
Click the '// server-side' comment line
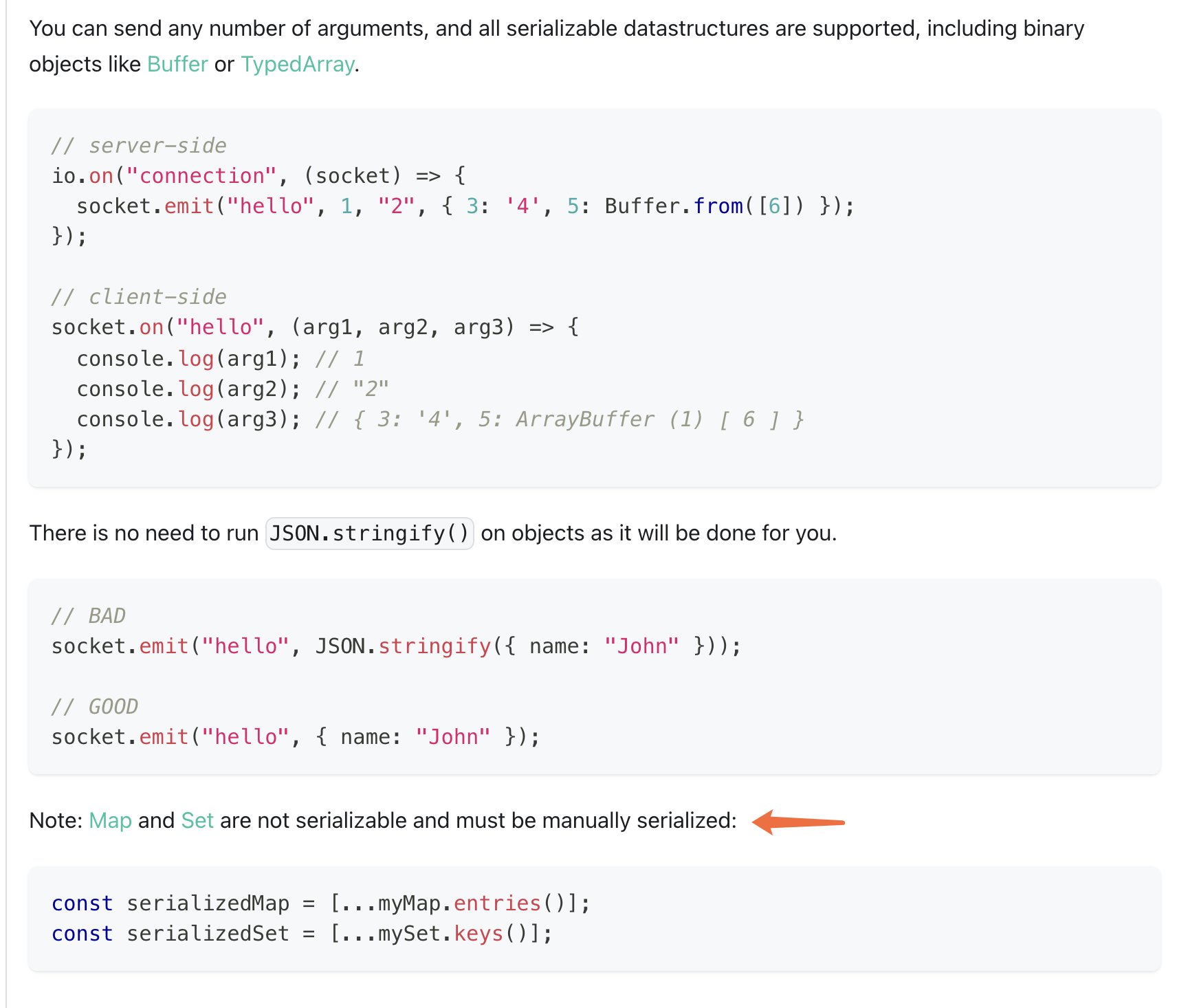(139, 146)
